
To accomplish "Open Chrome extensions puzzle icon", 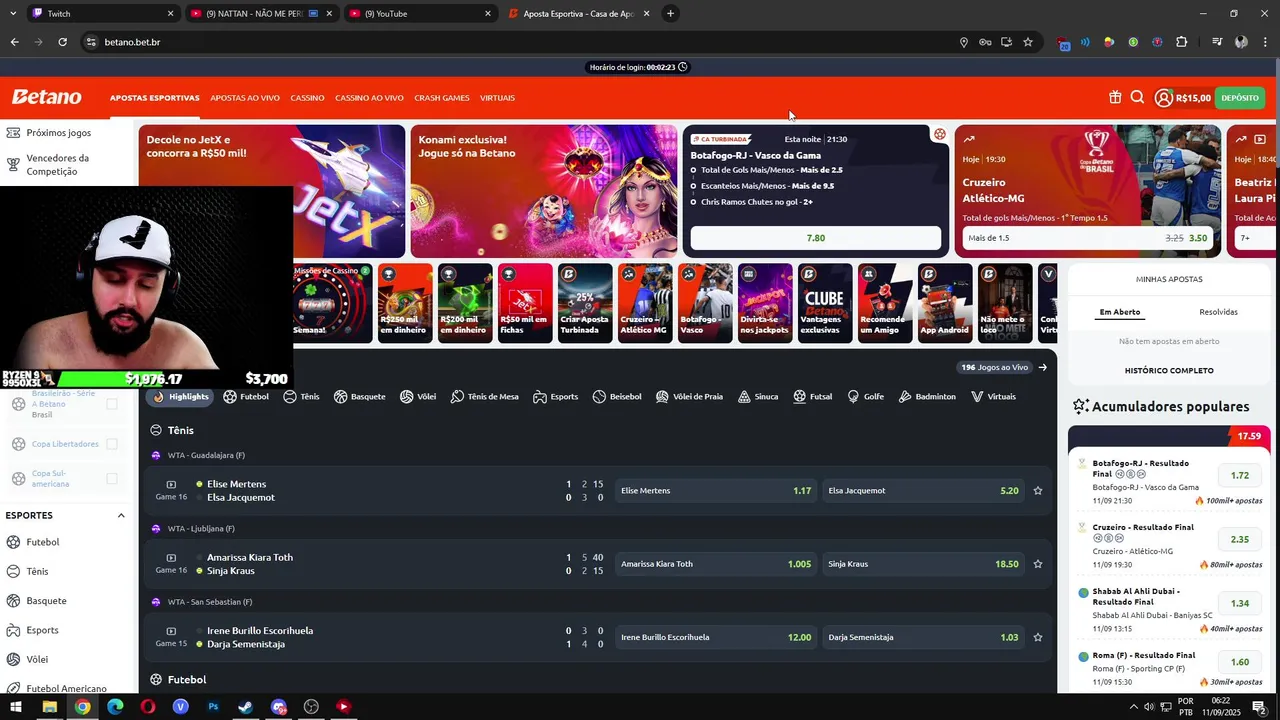I will click(x=1181, y=42).
